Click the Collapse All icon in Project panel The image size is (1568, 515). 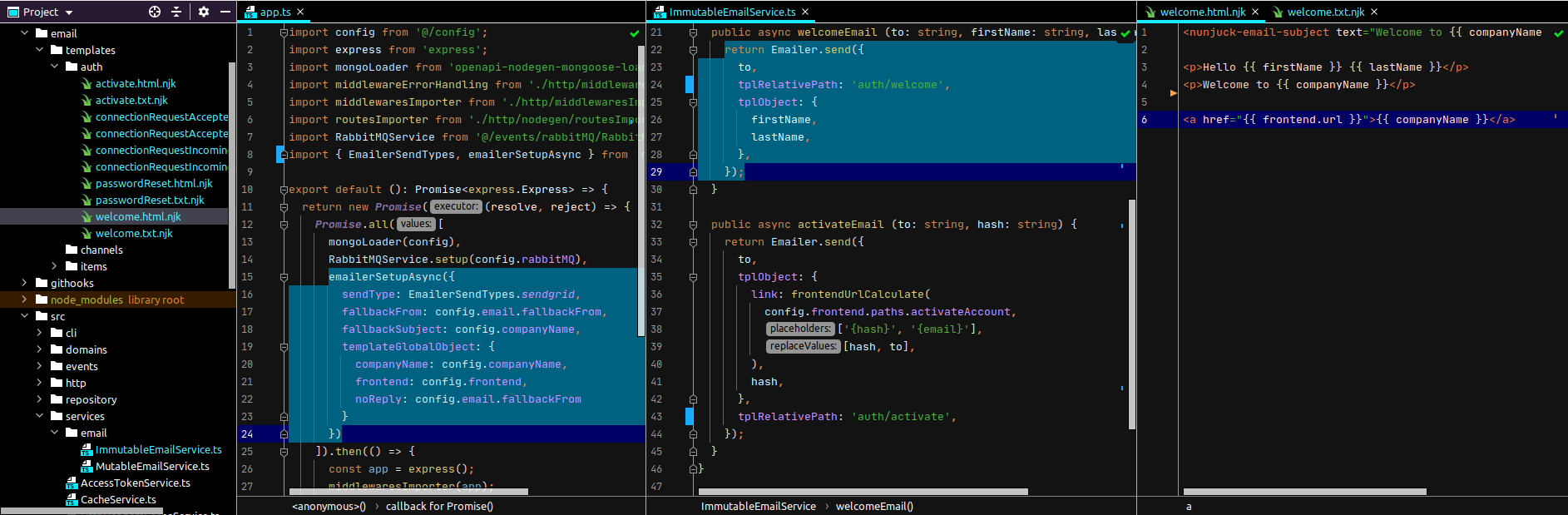click(176, 12)
